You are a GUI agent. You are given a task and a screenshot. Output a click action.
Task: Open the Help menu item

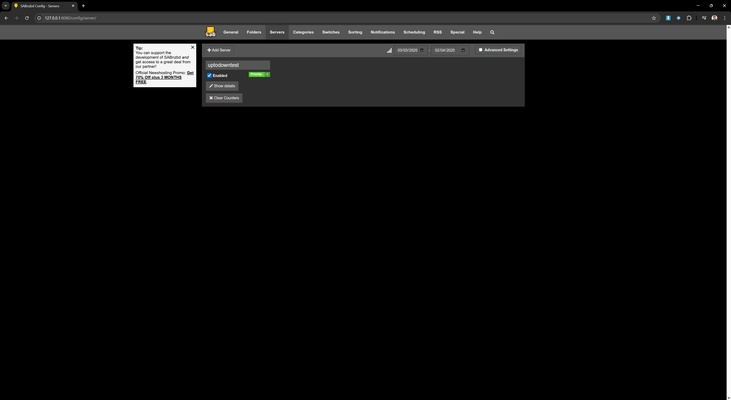(477, 32)
